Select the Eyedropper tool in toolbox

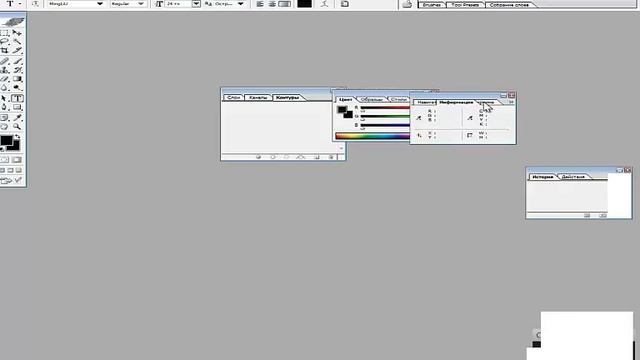(x=17, y=118)
